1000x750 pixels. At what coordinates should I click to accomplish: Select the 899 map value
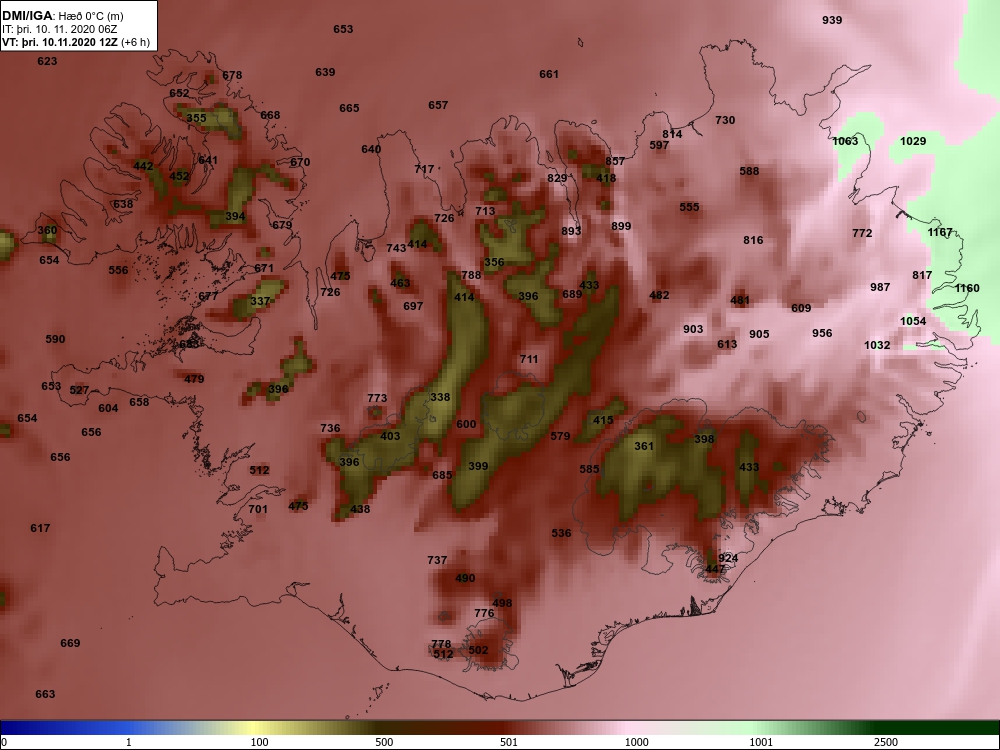click(621, 226)
